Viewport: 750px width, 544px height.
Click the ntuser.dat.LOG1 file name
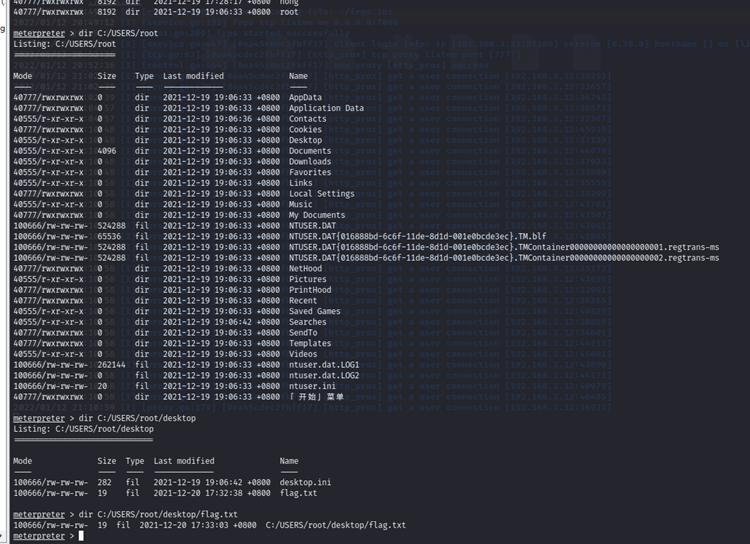324,365
